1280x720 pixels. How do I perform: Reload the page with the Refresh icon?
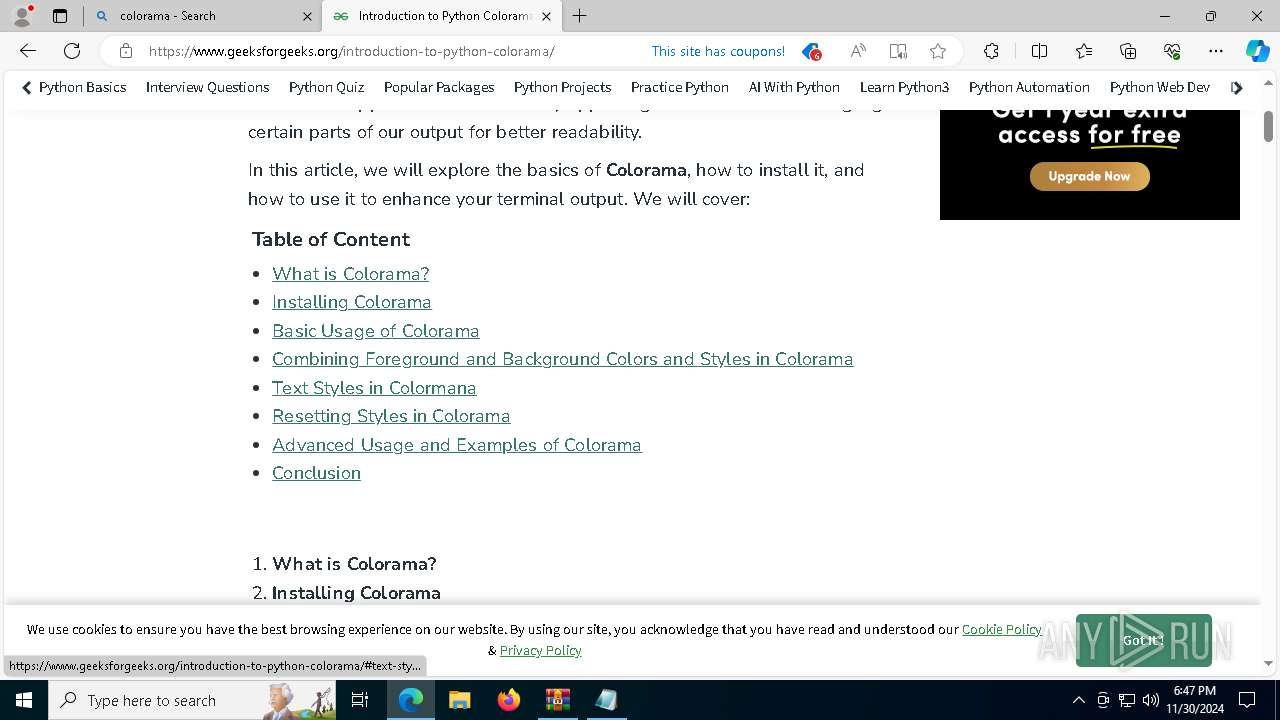[72, 51]
